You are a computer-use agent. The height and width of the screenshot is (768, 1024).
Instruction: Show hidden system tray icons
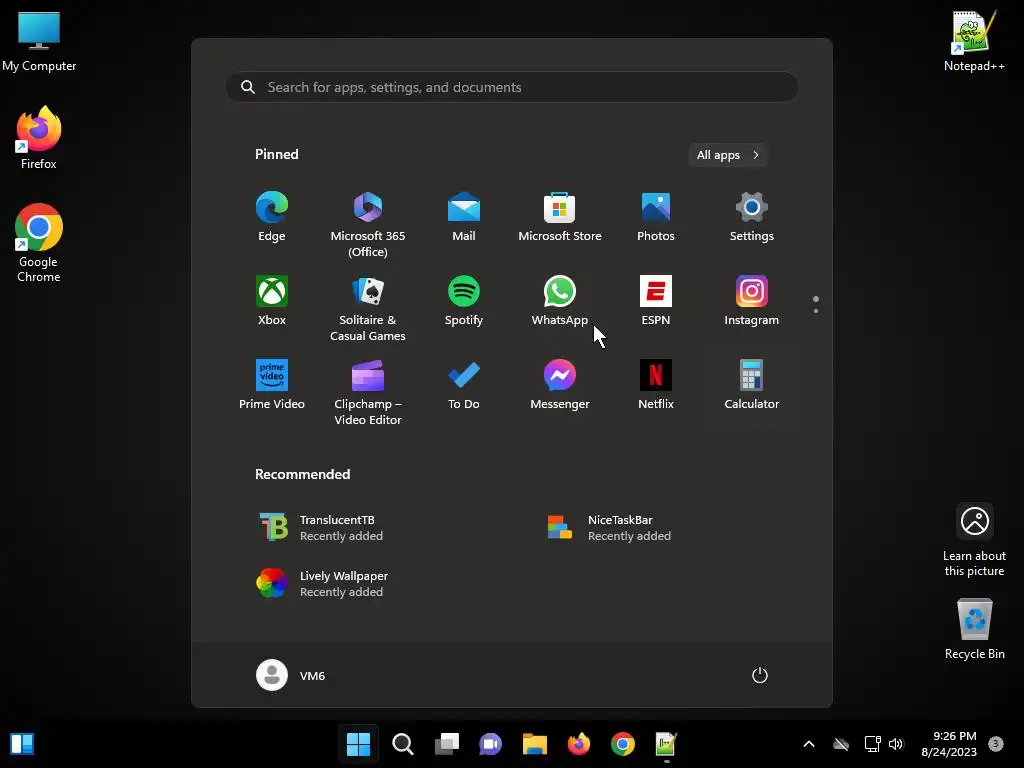[x=808, y=744]
